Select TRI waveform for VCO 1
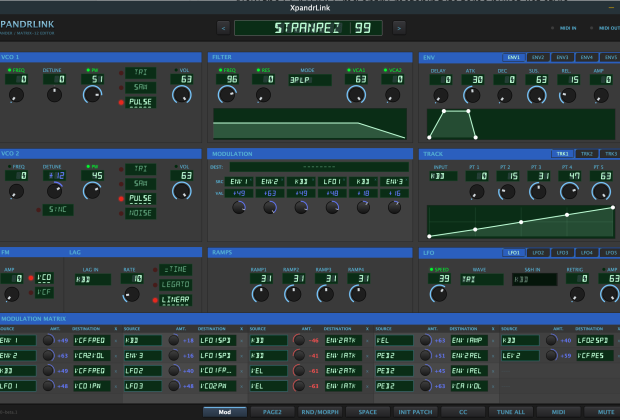The width and height of the screenshot is (620, 420). tap(140, 72)
